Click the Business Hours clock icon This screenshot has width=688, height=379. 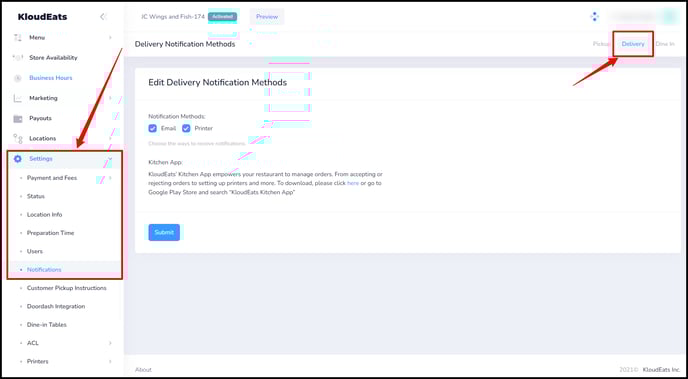pos(18,79)
